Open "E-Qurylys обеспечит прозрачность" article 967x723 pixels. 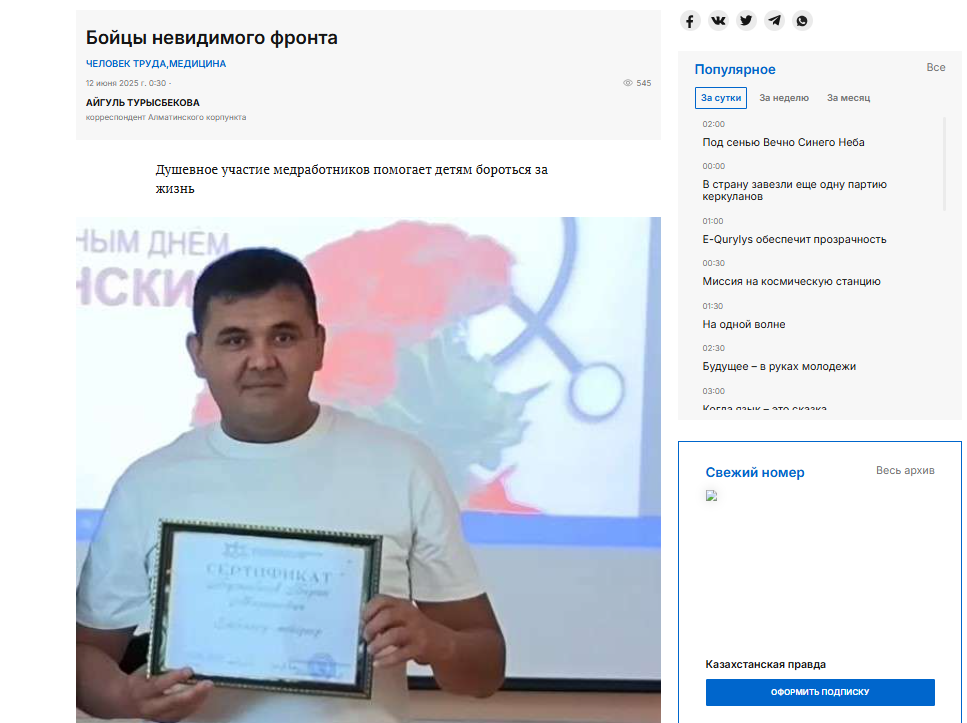[794, 240]
